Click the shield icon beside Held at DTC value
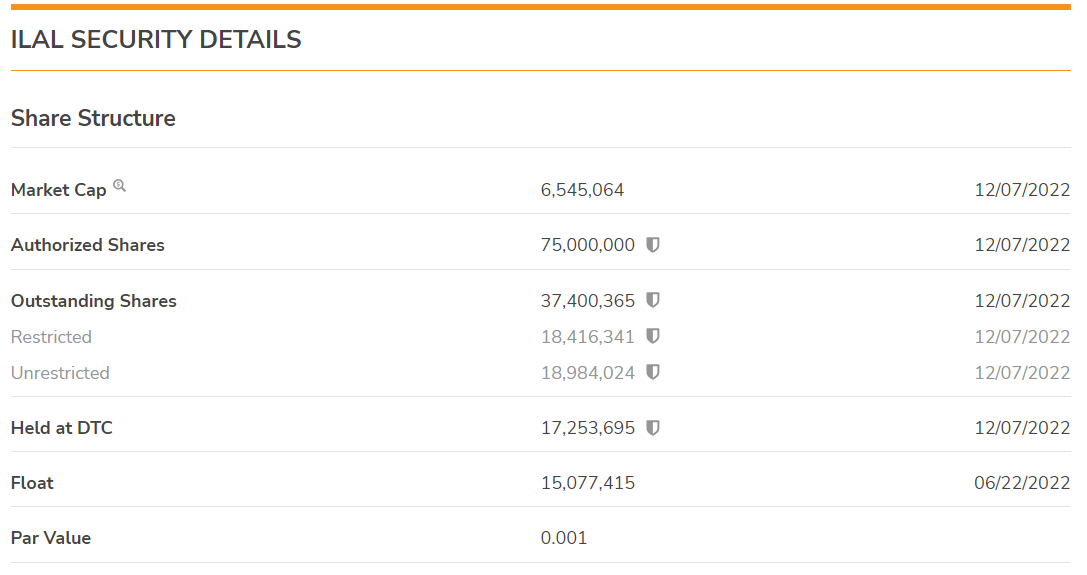Screen dimensions: 1087x575 [653, 428]
